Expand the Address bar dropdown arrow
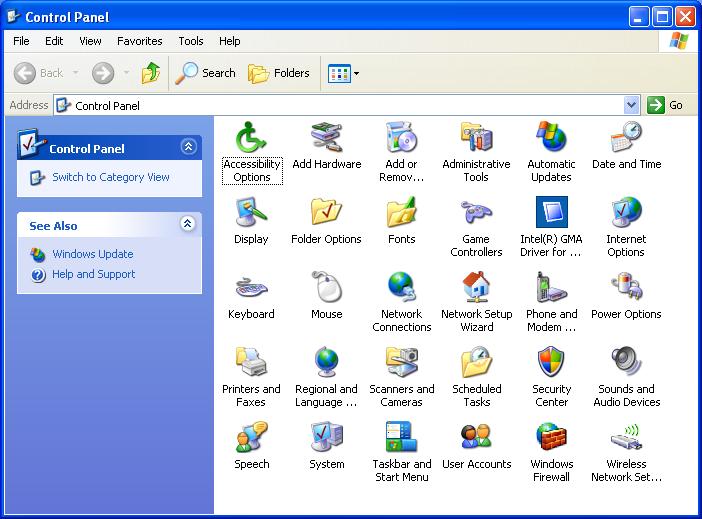This screenshot has height=519, width=702. tap(631, 105)
